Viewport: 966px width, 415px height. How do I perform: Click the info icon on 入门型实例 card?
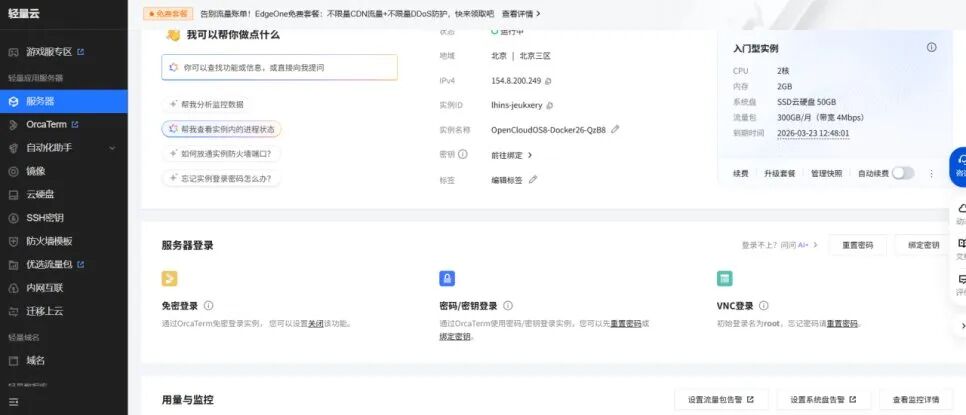point(932,47)
